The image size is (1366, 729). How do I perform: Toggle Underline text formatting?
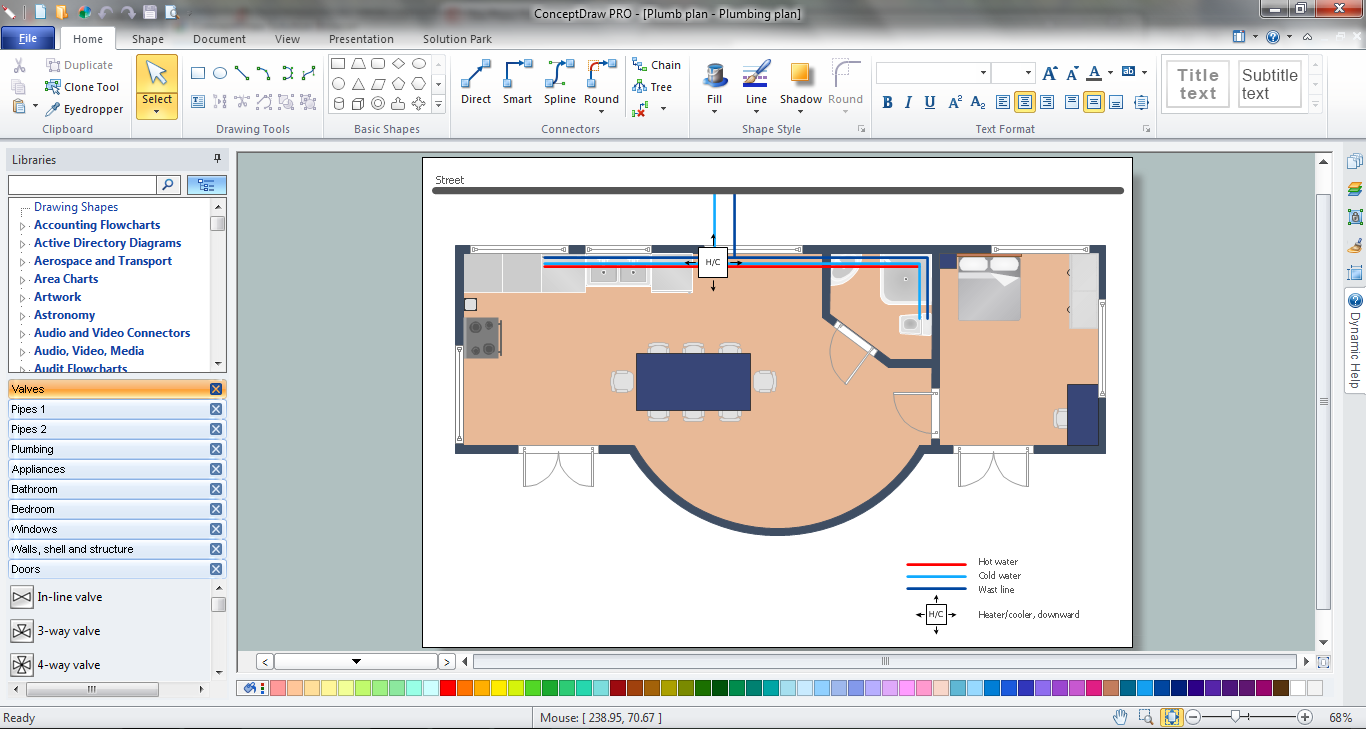[930, 102]
